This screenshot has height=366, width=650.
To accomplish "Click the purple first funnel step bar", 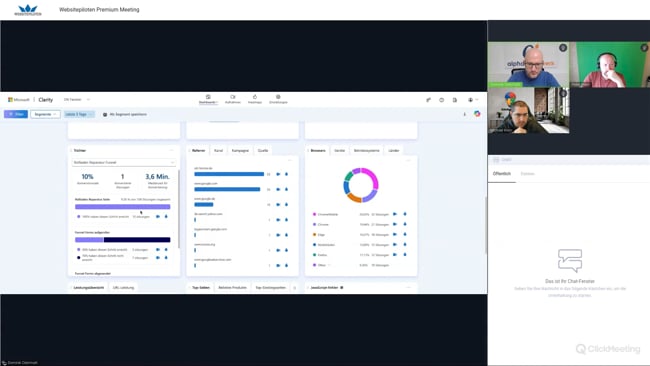I will coord(123,206).
